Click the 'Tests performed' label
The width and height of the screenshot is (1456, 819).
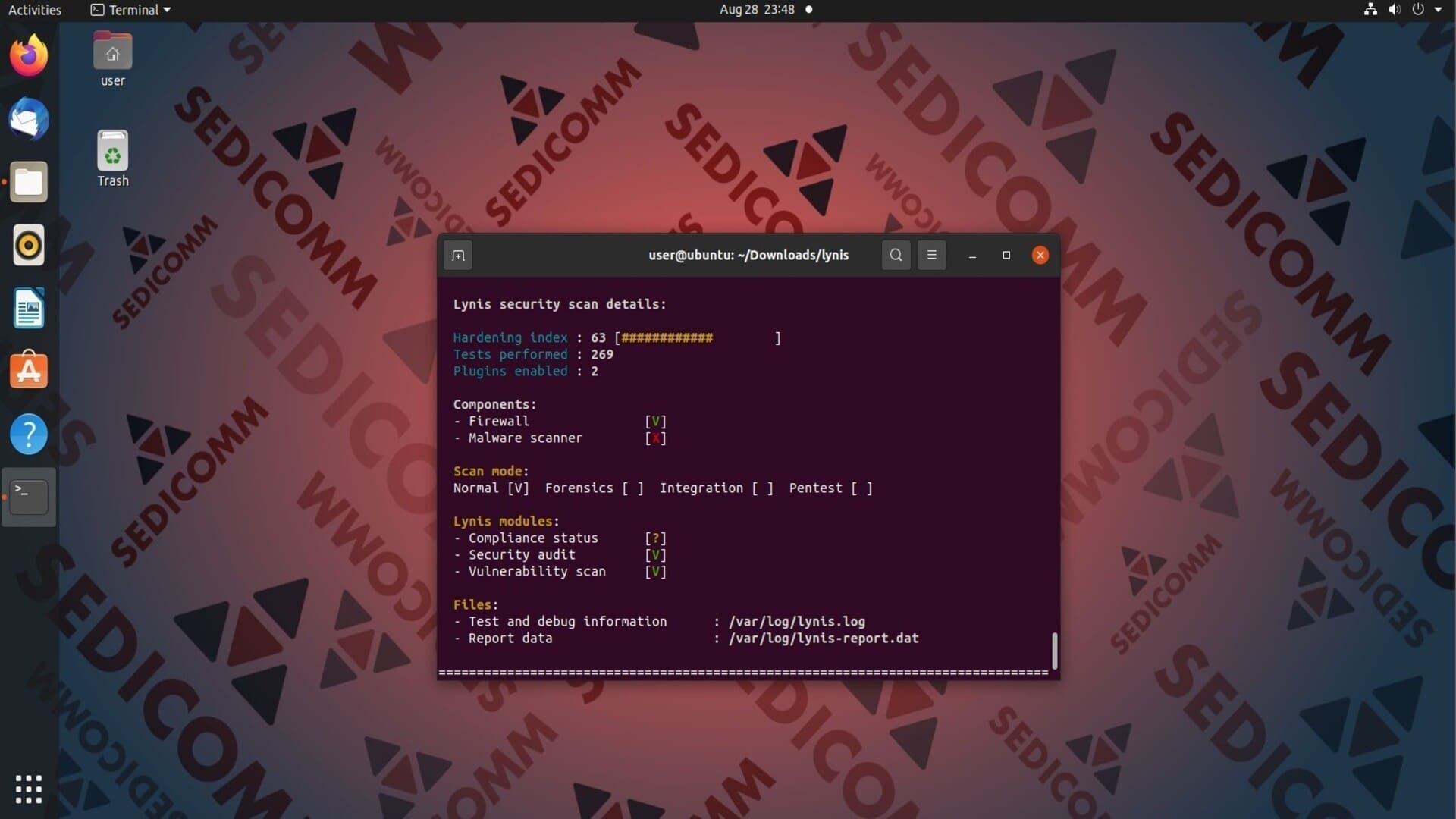pyautogui.click(x=510, y=355)
